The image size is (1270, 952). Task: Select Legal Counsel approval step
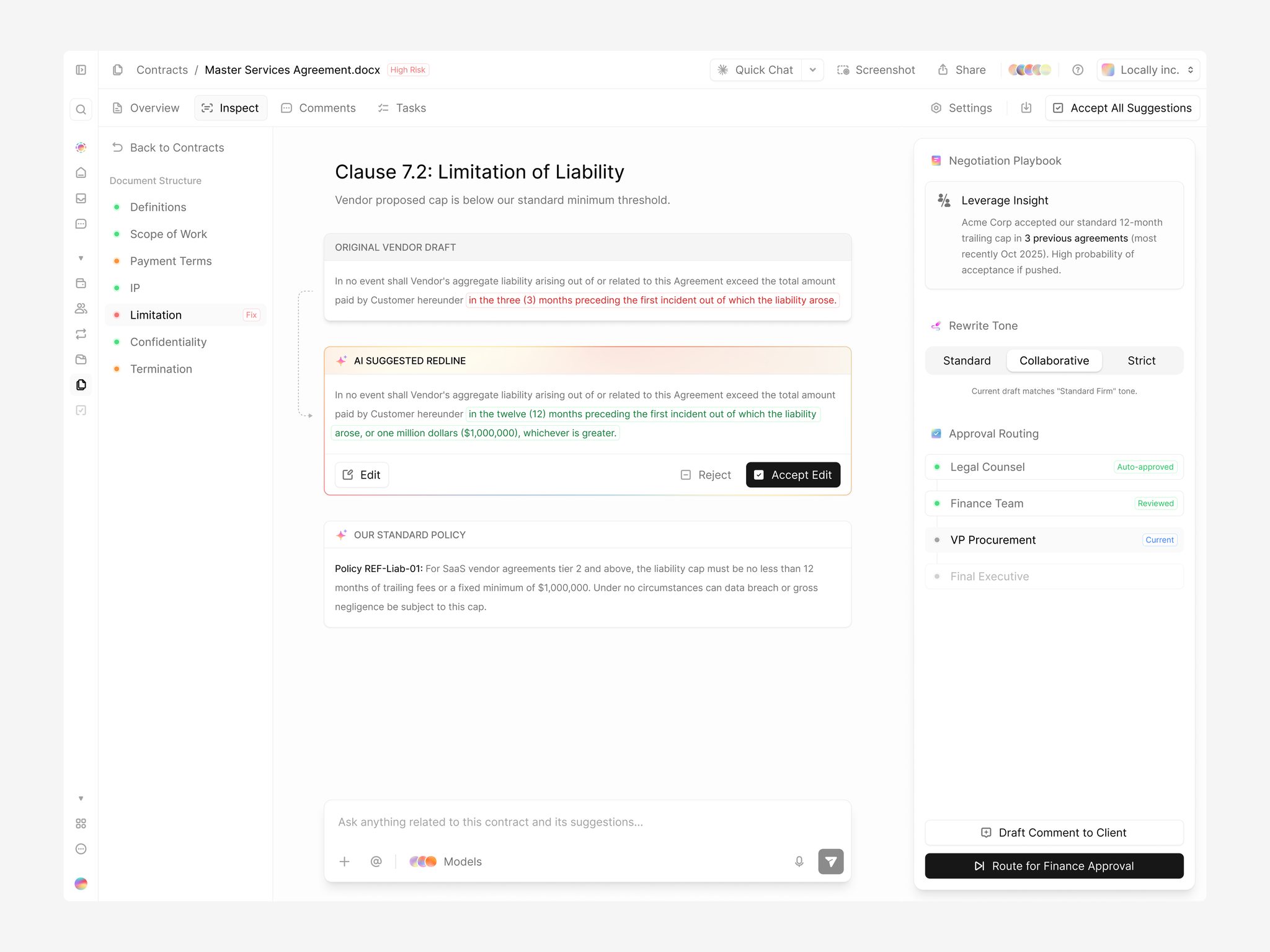(x=1054, y=467)
